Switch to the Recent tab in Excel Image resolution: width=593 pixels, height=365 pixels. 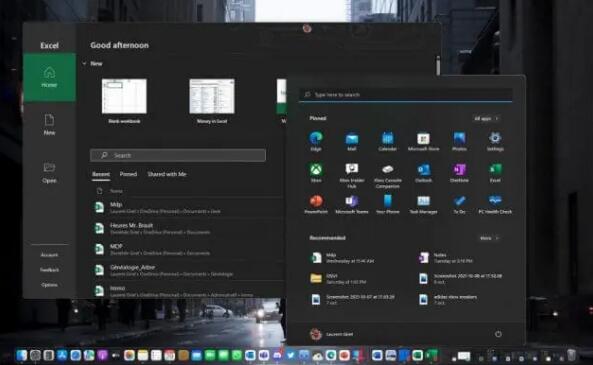point(101,174)
